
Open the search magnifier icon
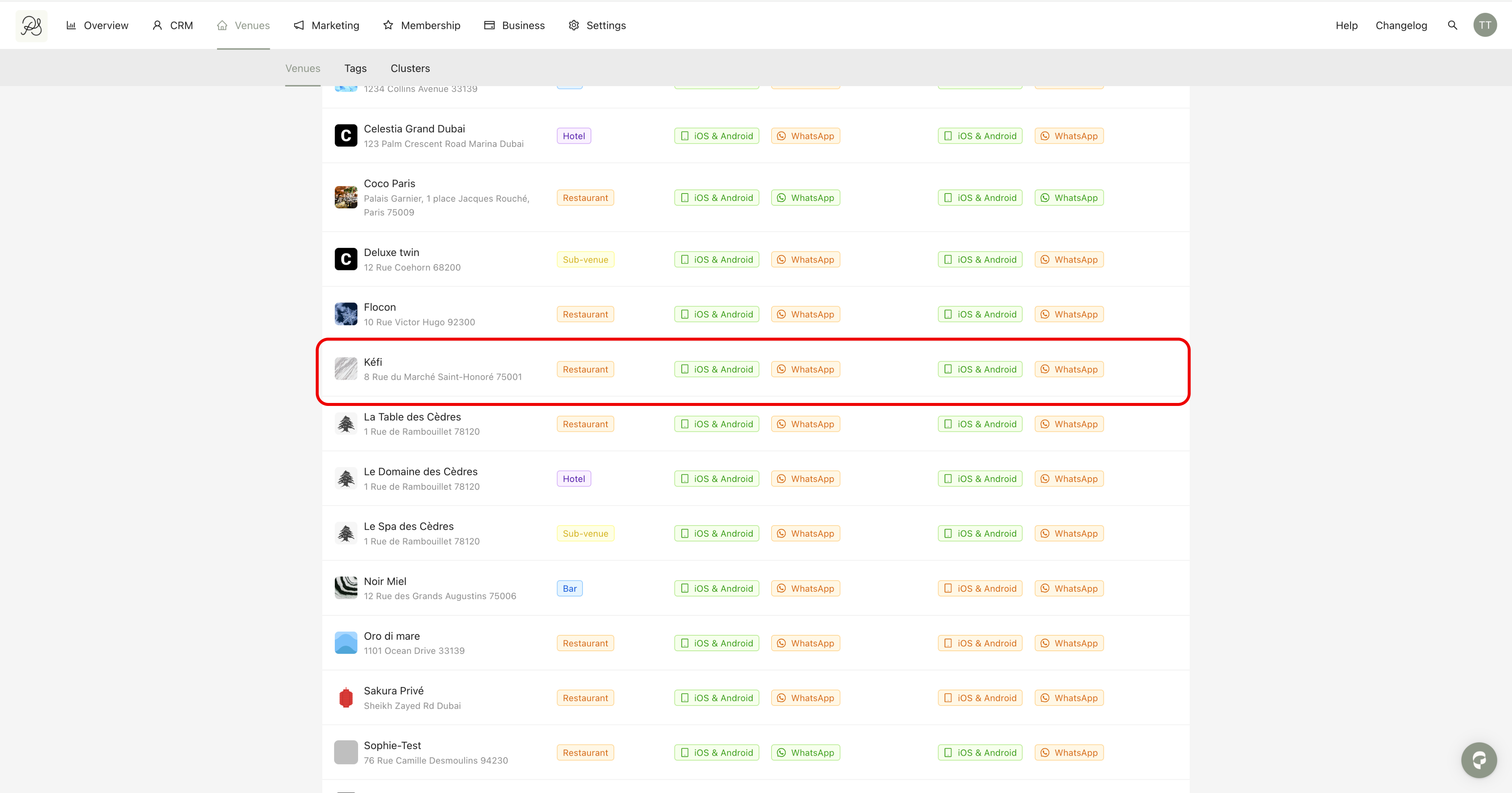coord(1453,25)
